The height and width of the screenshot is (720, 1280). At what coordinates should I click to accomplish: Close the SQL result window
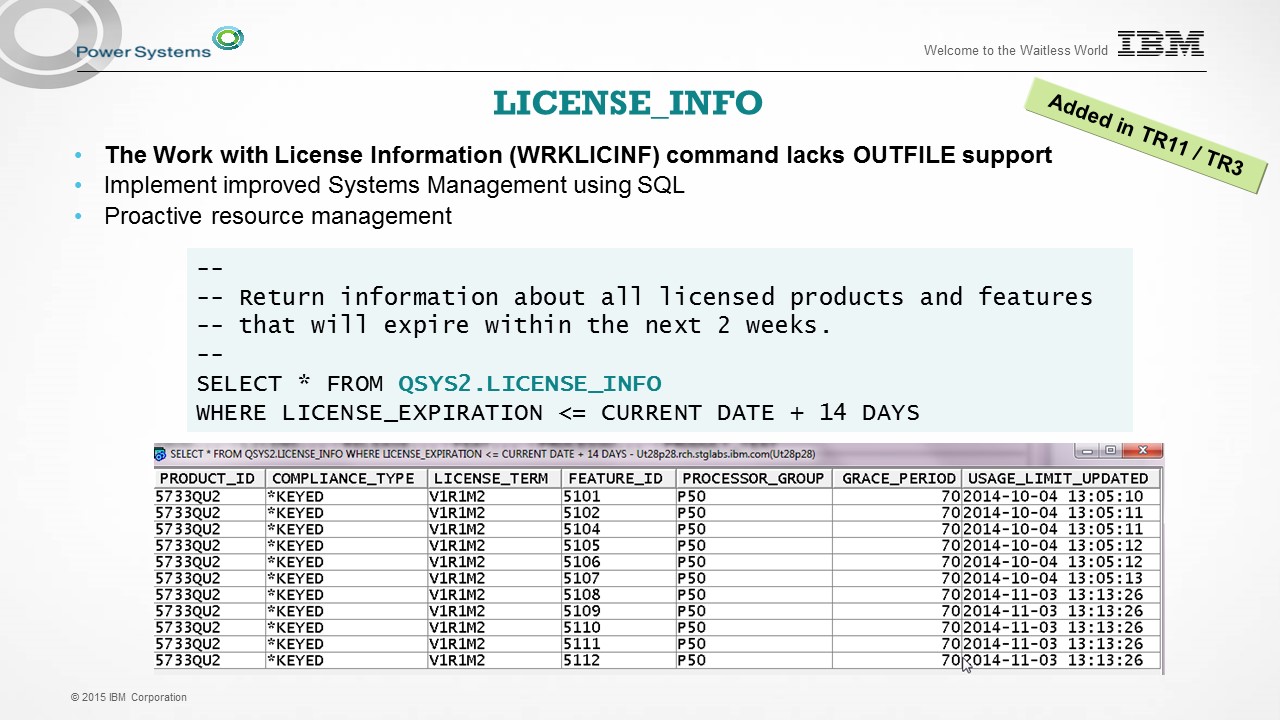(x=1142, y=451)
